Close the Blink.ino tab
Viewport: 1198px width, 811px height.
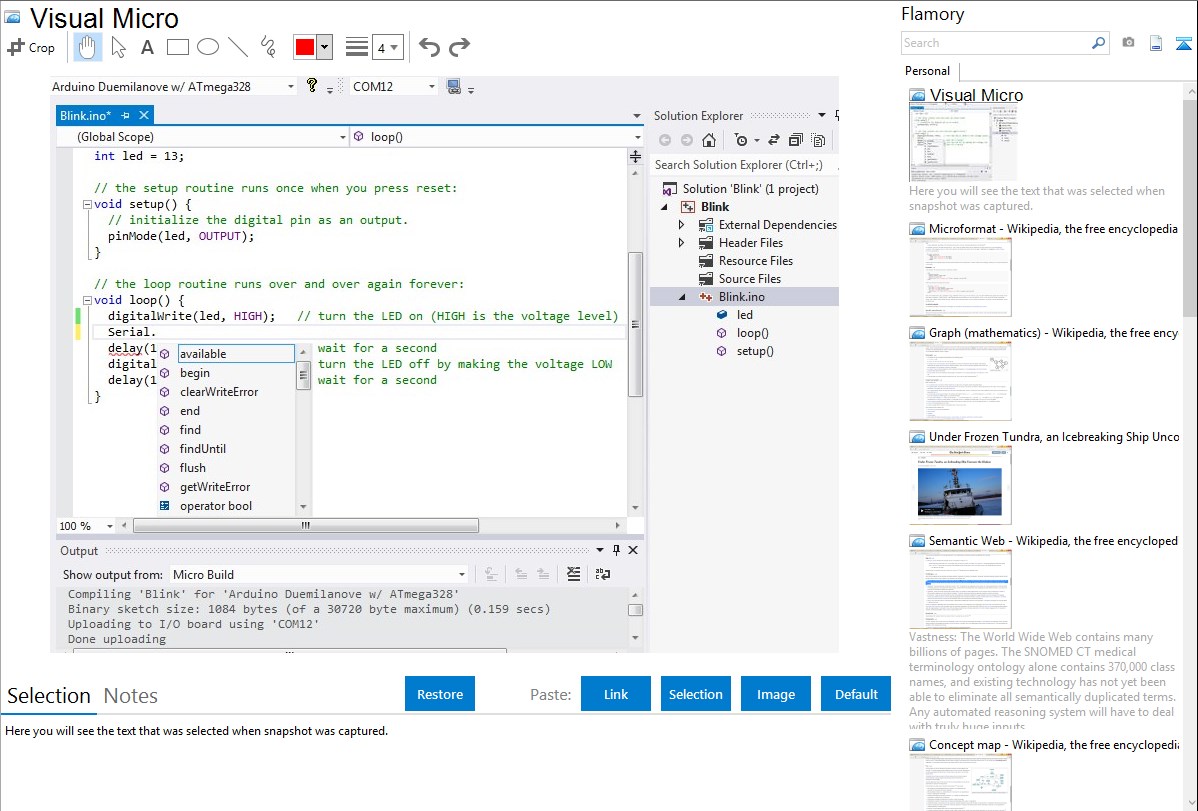[144, 115]
